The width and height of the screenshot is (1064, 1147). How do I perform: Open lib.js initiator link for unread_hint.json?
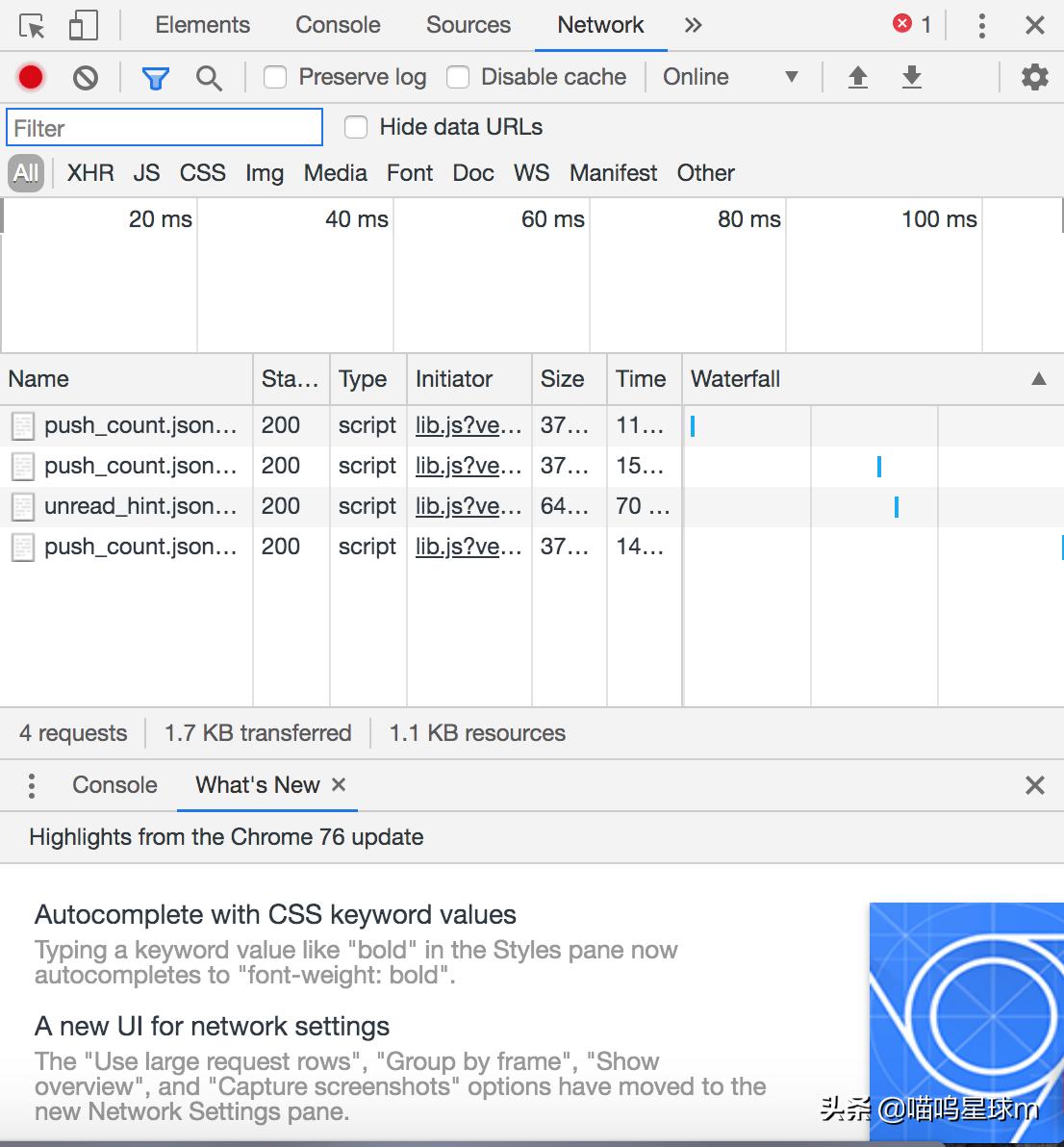click(468, 506)
